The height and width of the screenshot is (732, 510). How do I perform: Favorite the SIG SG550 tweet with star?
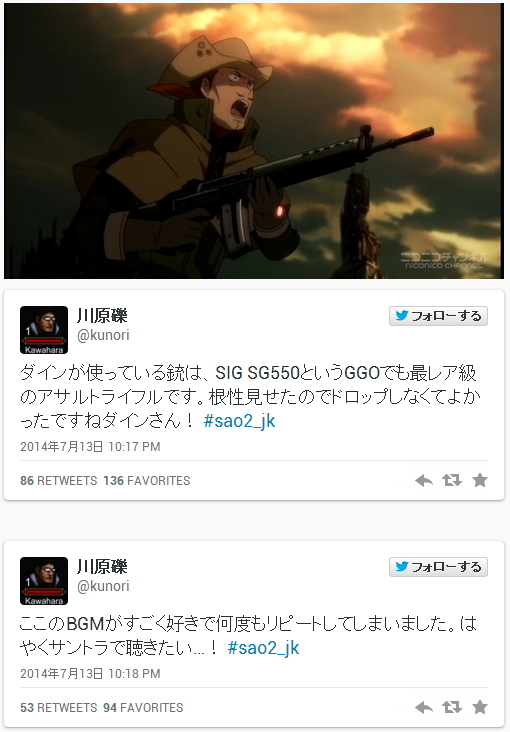480,480
